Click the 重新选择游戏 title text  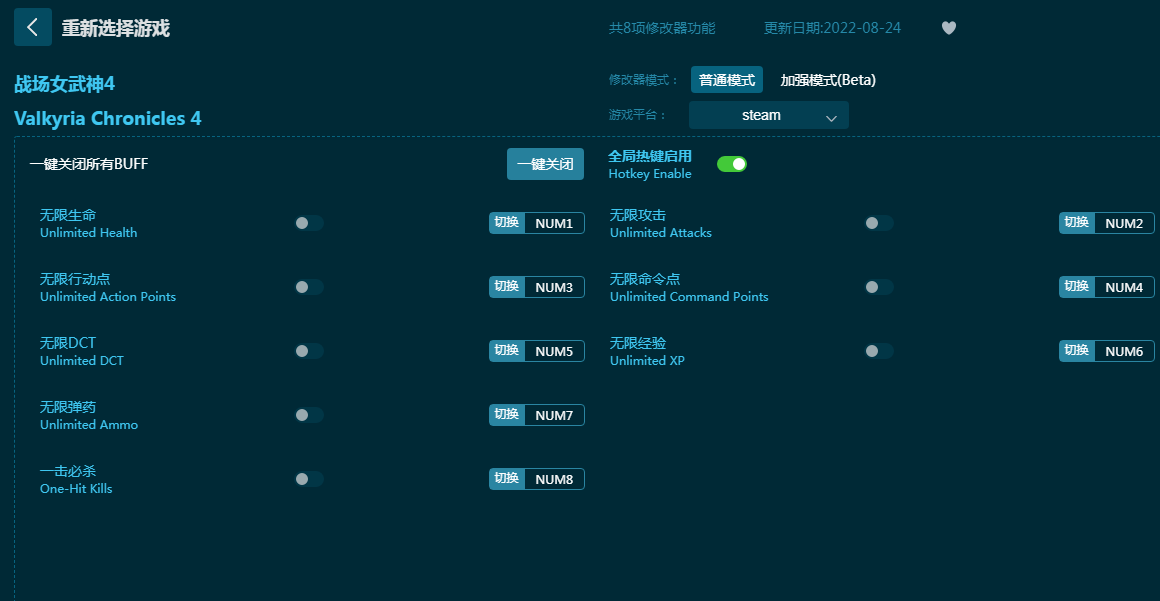click(x=115, y=28)
